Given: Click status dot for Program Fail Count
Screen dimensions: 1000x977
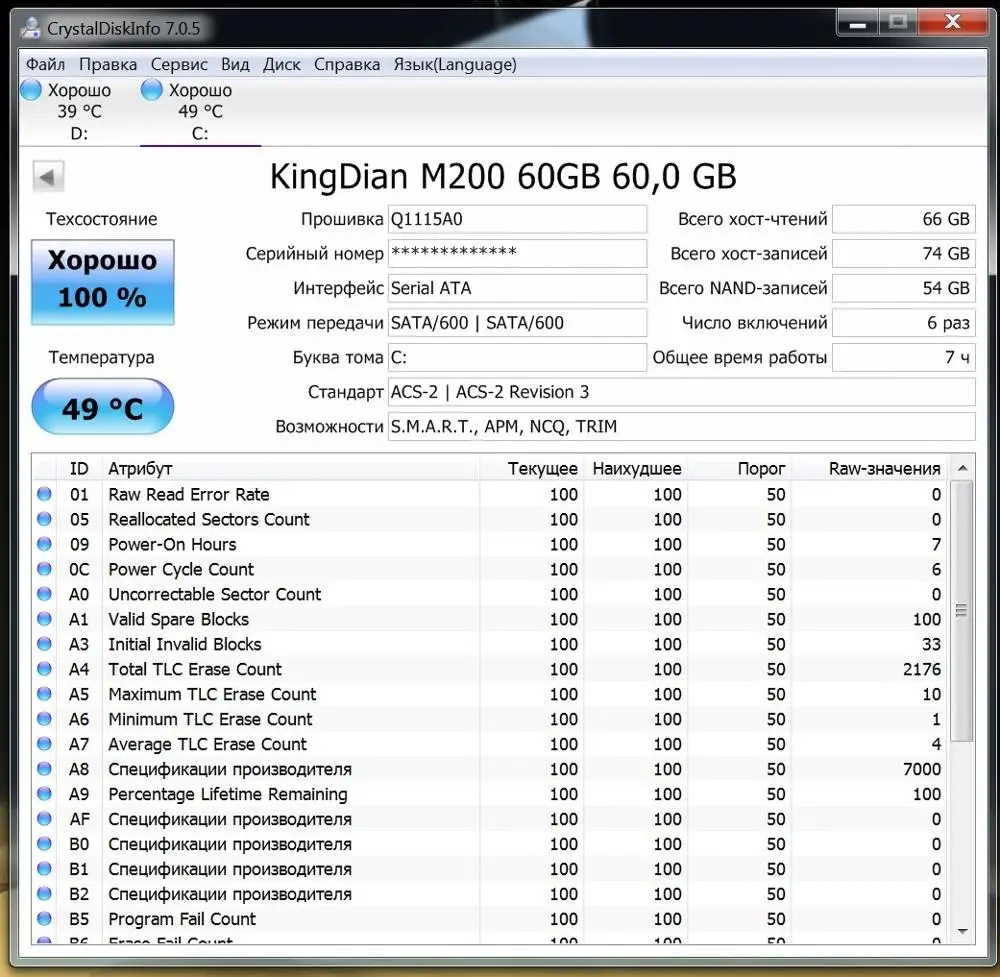Looking at the screenshot, I should pos(44,918).
